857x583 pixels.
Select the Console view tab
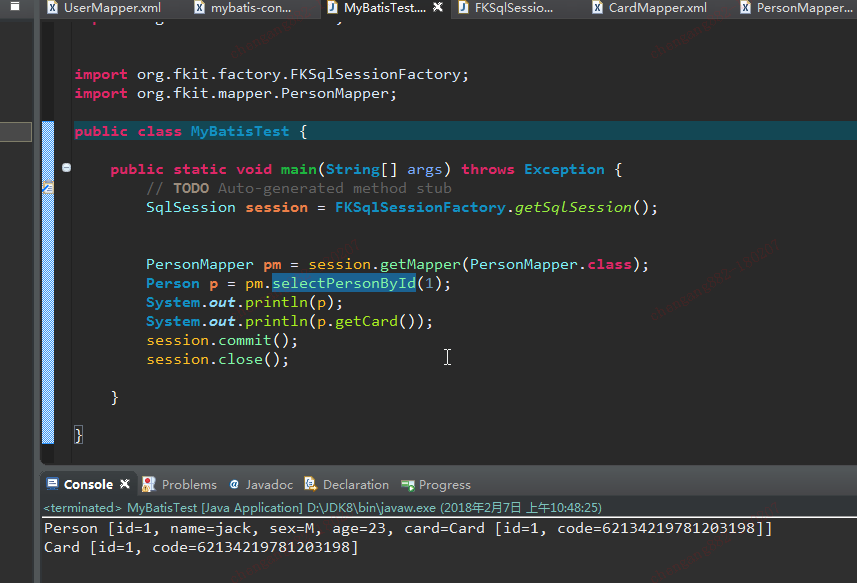pos(88,485)
